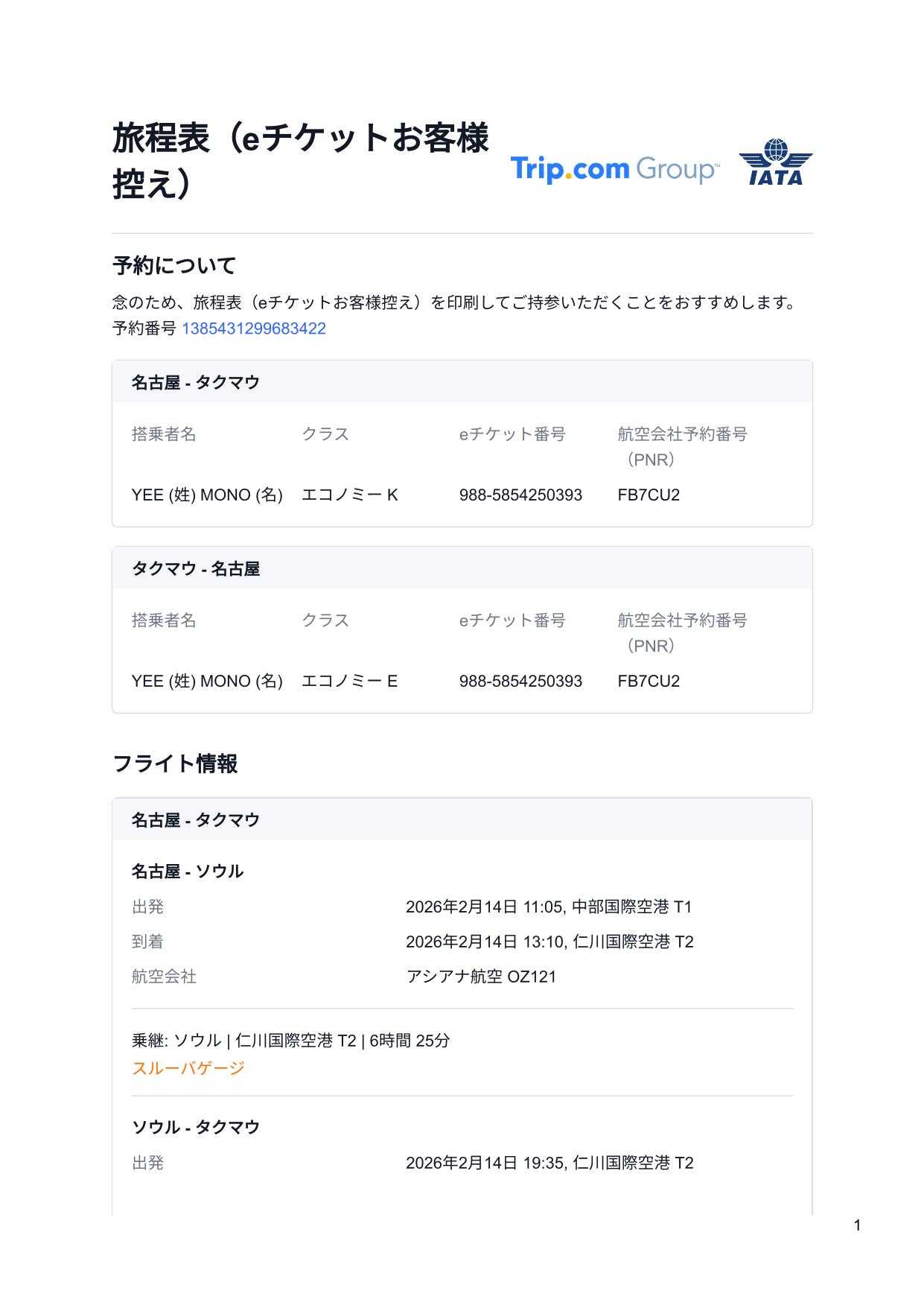
Task: Click the orange スルーバゲージ text
Action: point(188,1068)
